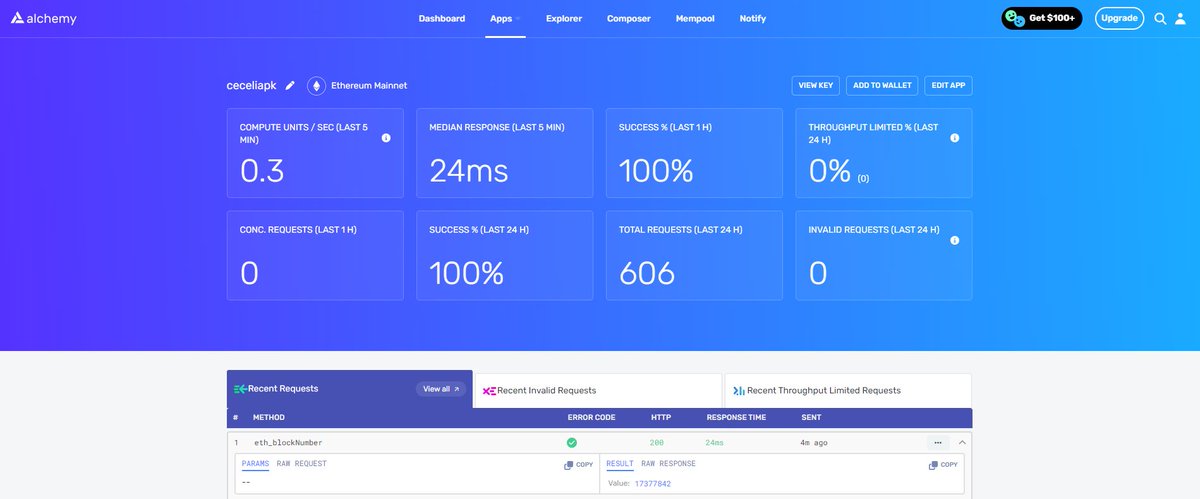Click the ceceliapk app name
Image resolution: width=1200 pixels, height=499 pixels.
tap(251, 86)
